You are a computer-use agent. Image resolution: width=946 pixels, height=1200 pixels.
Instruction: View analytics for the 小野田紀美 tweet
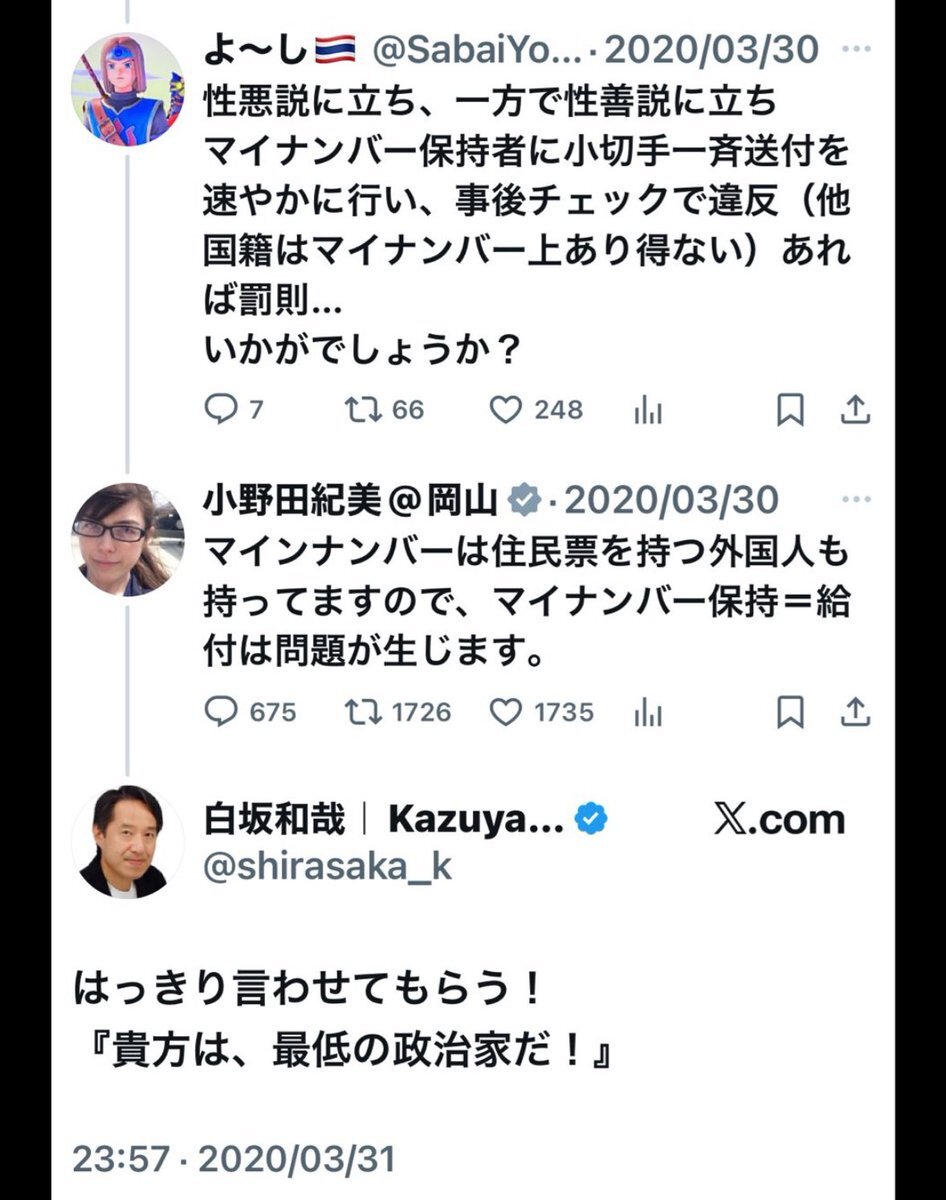pos(649,711)
